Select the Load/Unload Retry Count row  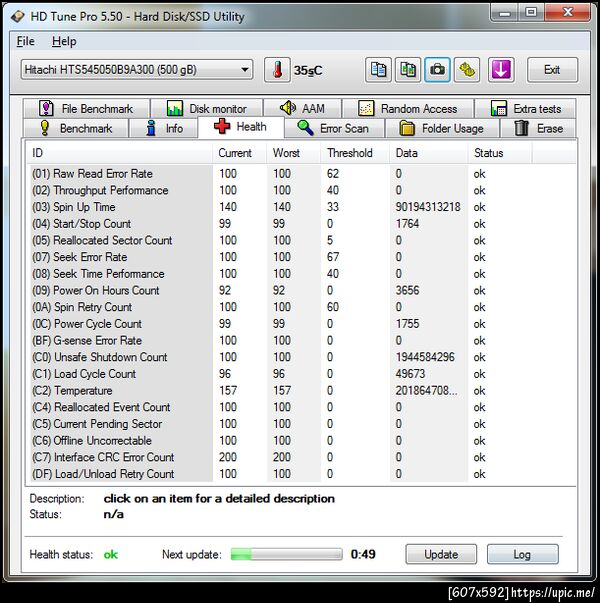(301, 474)
